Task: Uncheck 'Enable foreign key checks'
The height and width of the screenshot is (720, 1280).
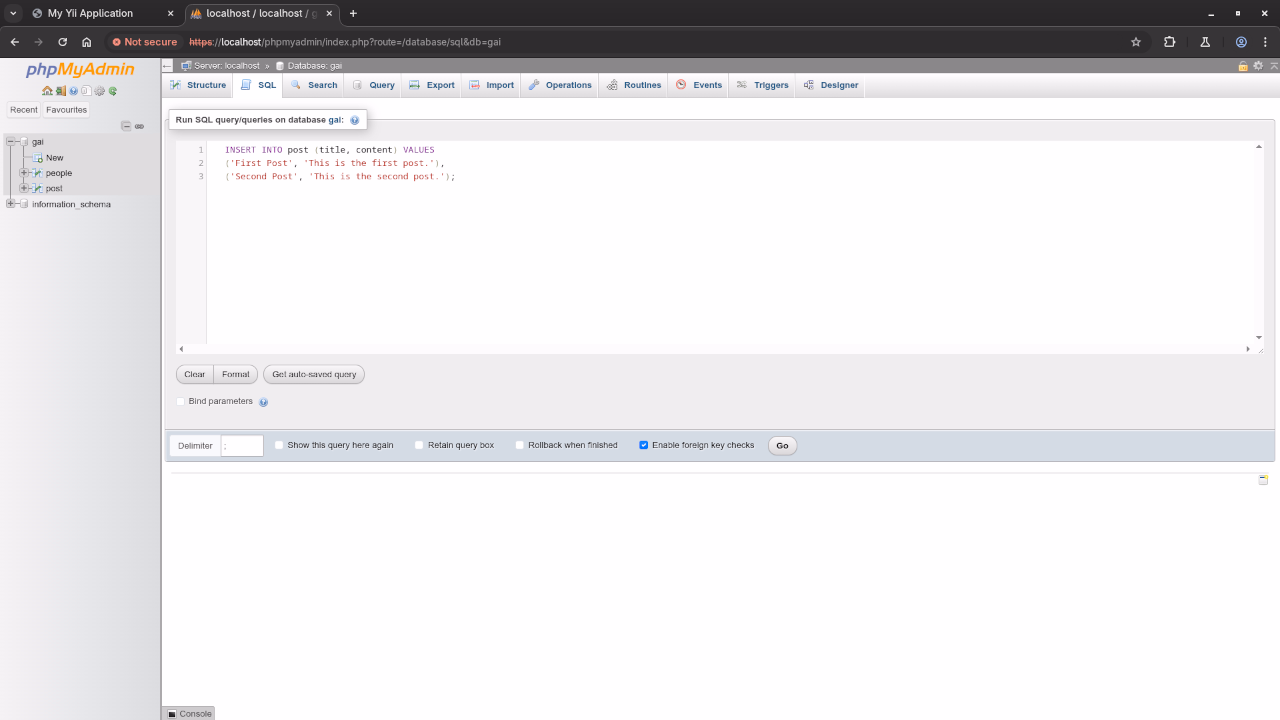Action: [x=644, y=445]
